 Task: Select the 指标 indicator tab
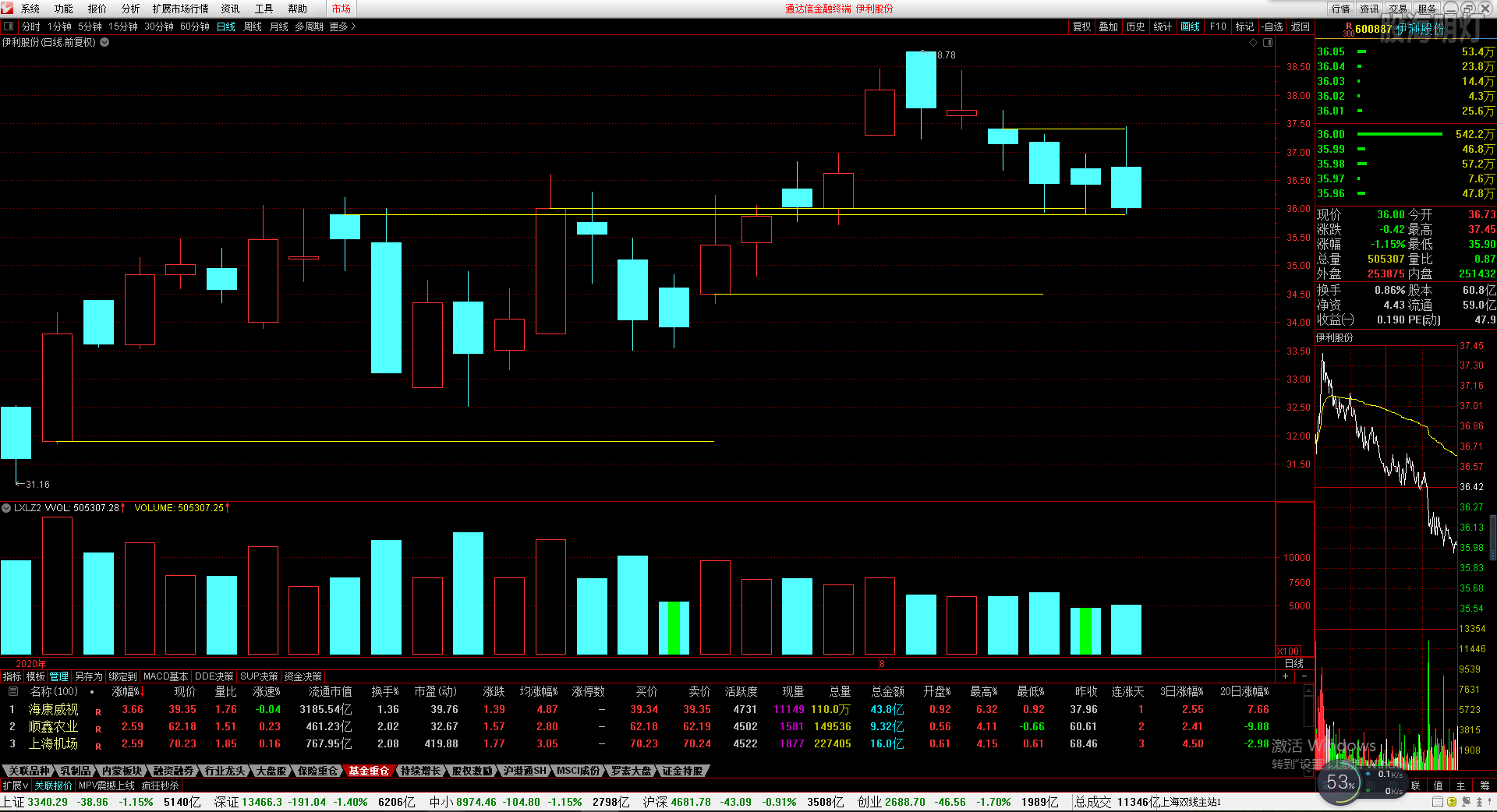click(12, 676)
